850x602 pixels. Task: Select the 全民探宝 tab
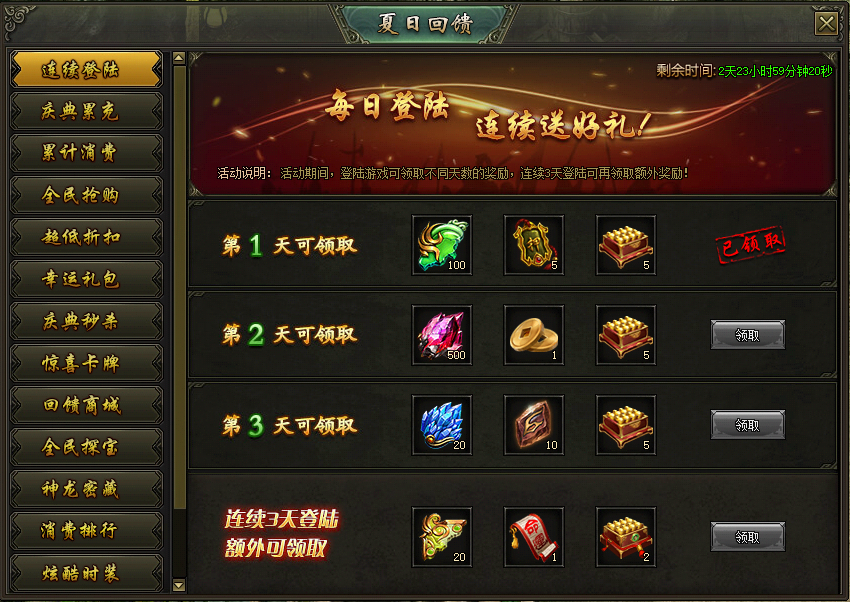(86, 447)
